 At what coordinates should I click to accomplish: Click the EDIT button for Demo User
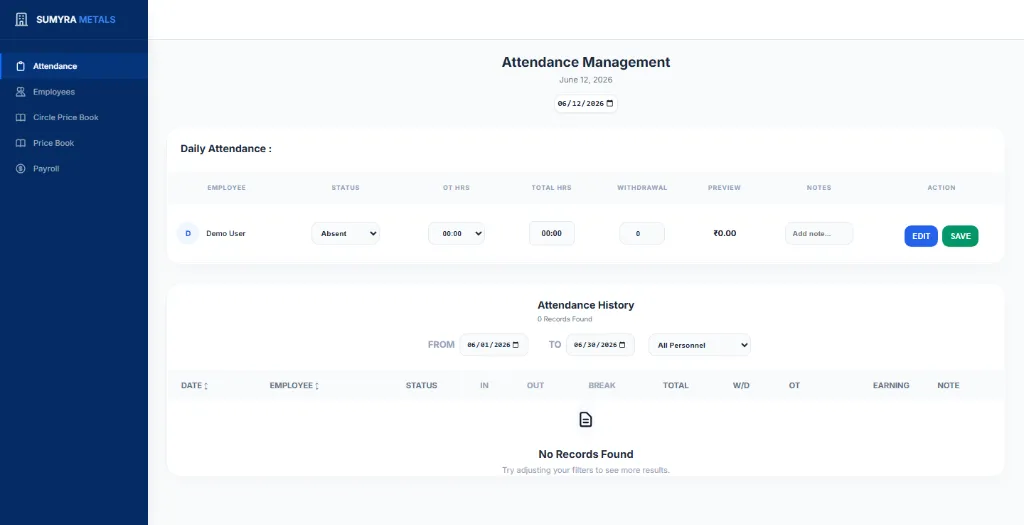(921, 236)
